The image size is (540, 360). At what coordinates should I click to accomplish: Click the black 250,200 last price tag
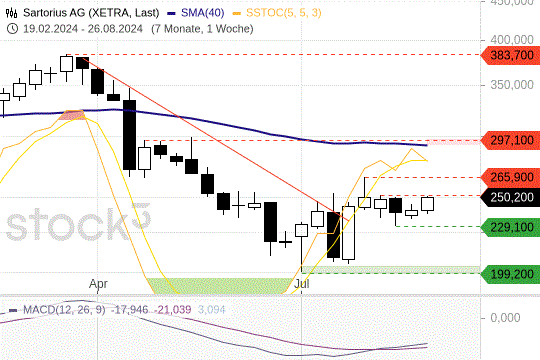pyautogui.click(x=510, y=197)
